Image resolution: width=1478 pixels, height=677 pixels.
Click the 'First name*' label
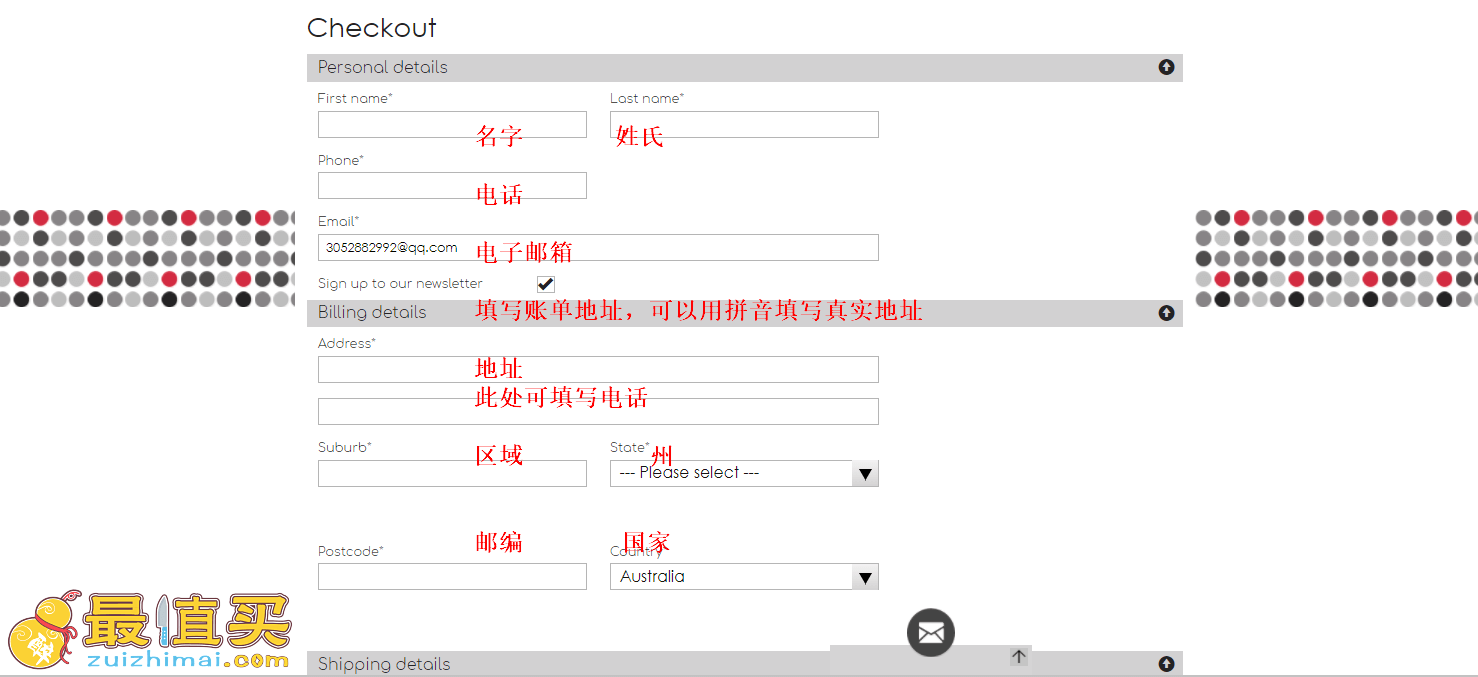point(355,98)
